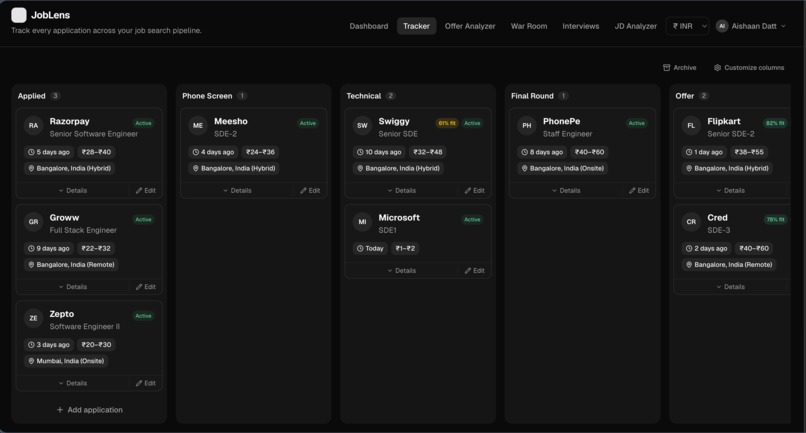Click the Full Stack Engineer role text
The height and width of the screenshot is (433, 806).
(x=83, y=230)
